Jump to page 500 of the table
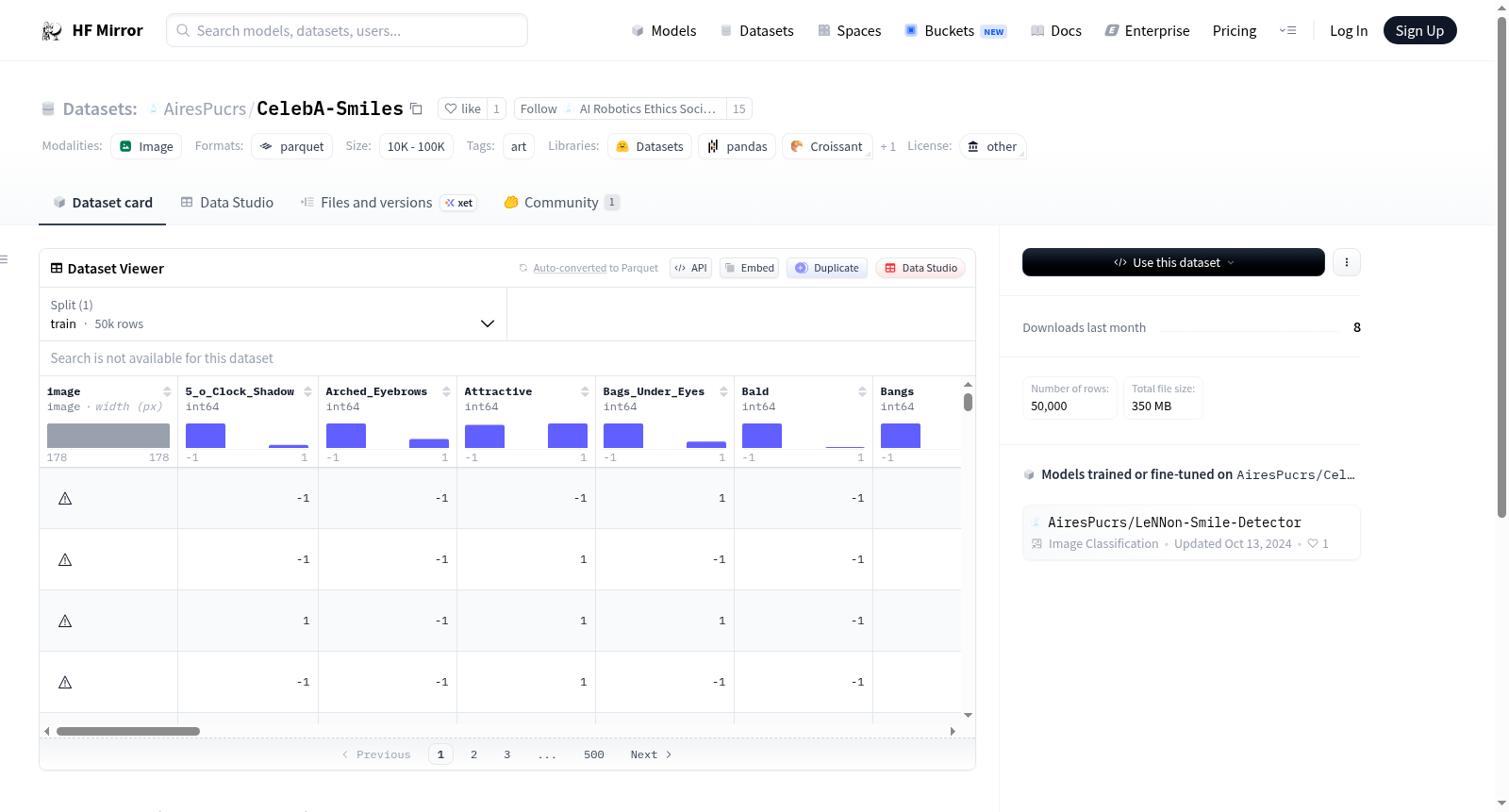1509x812 pixels. tap(593, 754)
